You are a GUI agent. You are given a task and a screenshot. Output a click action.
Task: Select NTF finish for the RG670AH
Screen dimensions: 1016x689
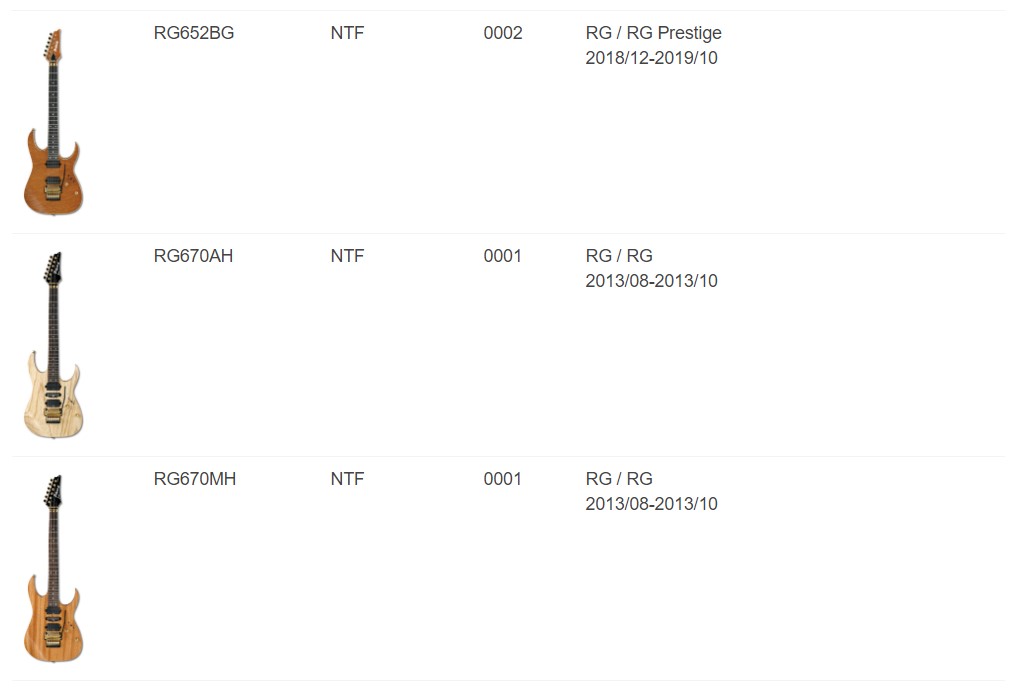(x=347, y=256)
